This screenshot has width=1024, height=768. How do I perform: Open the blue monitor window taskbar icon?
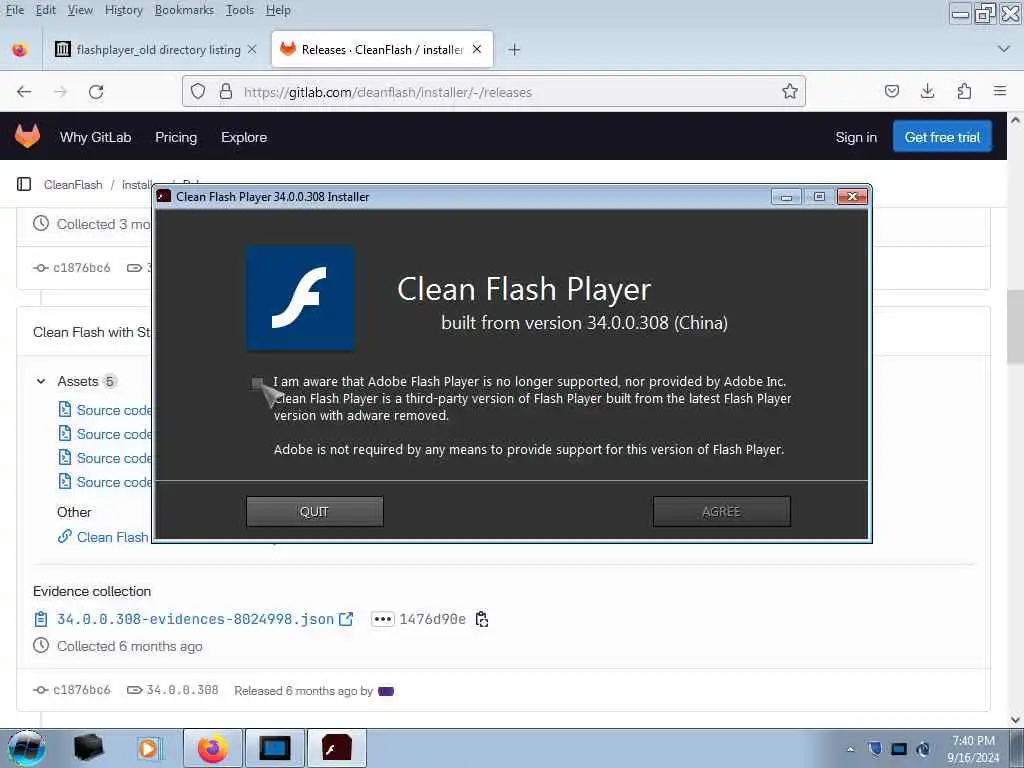pos(275,748)
